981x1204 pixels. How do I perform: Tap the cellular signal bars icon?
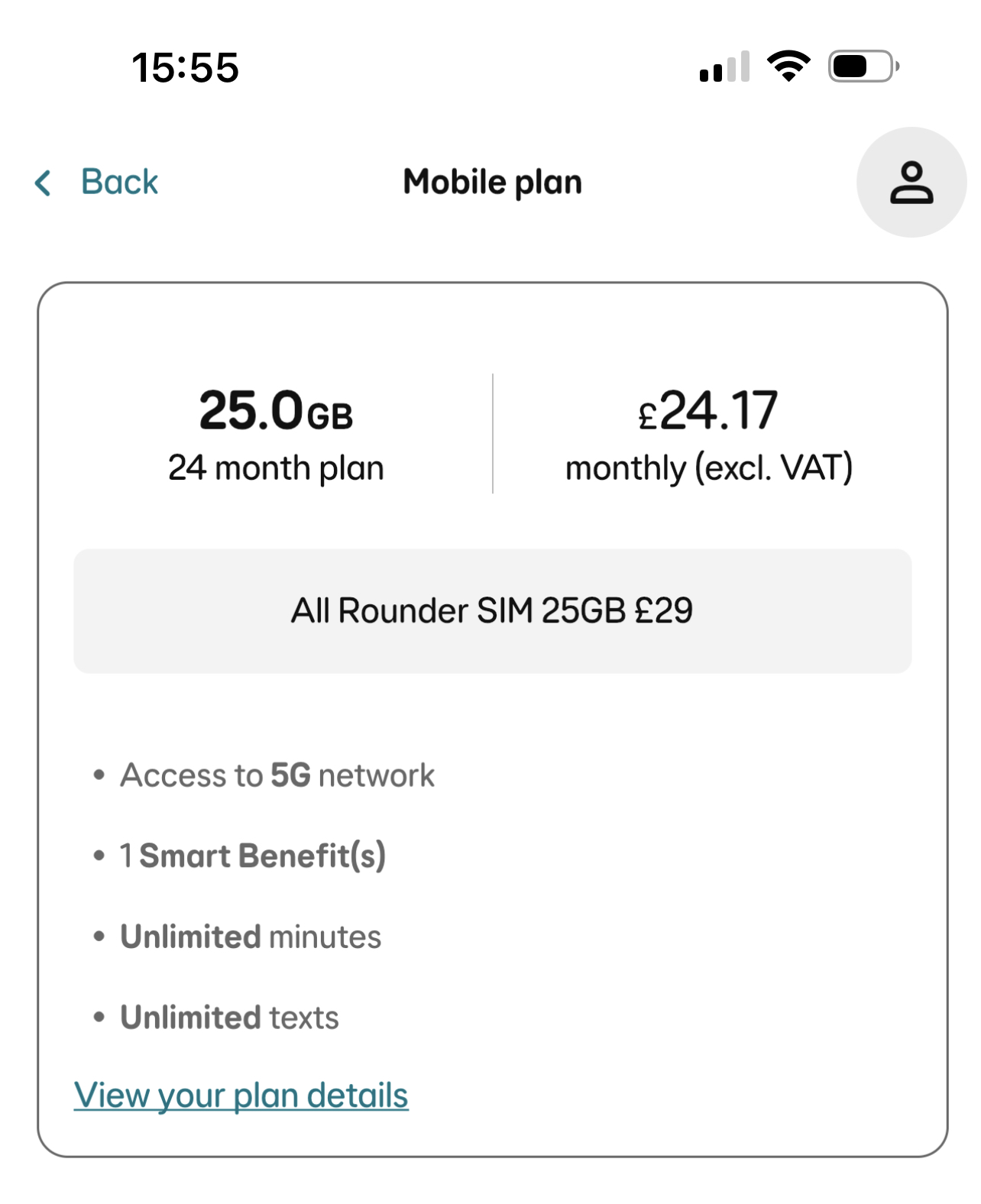tap(724, 67)
